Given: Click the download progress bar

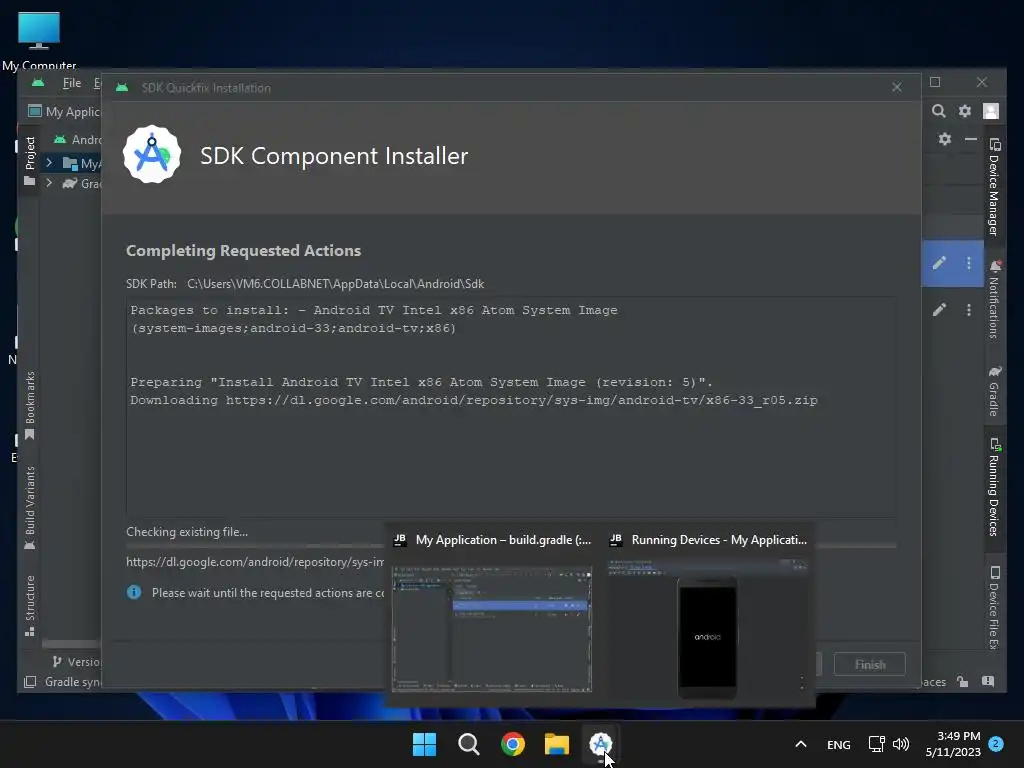Looking at the screenshot, I should click(511, 546).
